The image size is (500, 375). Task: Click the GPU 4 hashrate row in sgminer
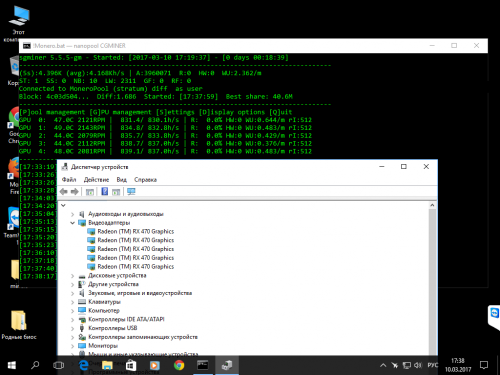165,151
